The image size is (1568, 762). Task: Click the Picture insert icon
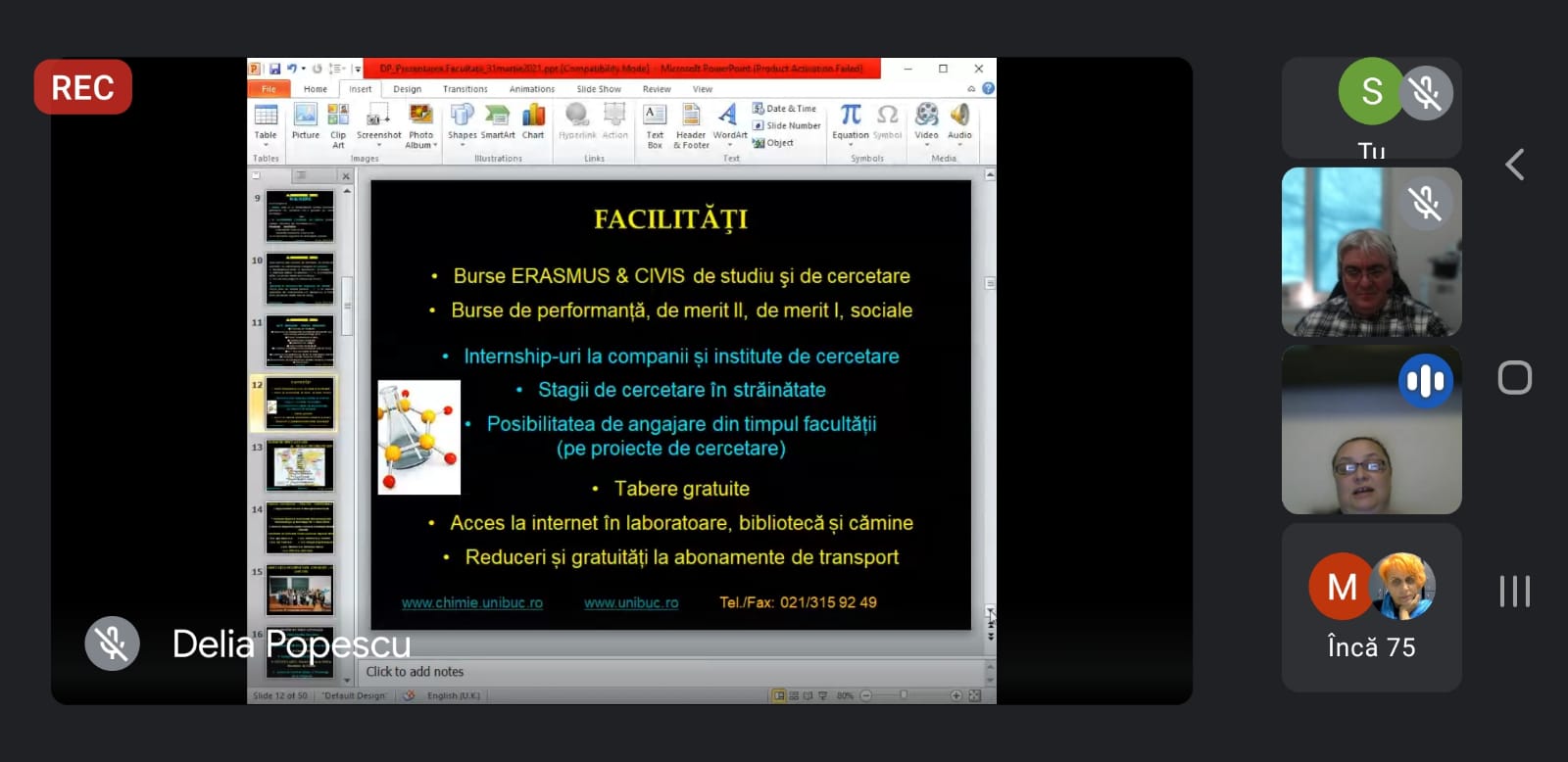pos(305,116)
